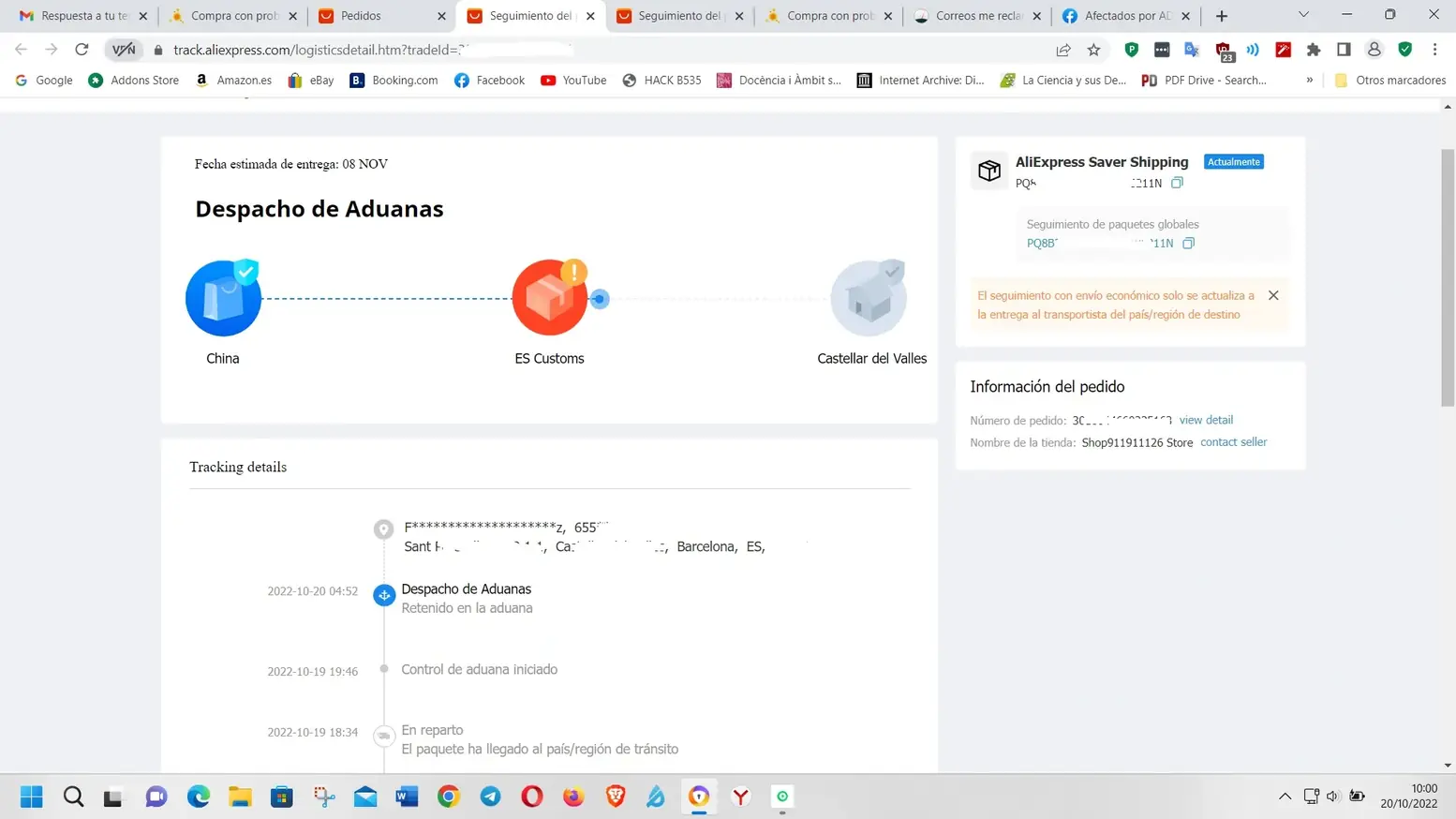
Task: Open the Addons Store bookmark
Action: pyautogui.click(x=133, y=81)
